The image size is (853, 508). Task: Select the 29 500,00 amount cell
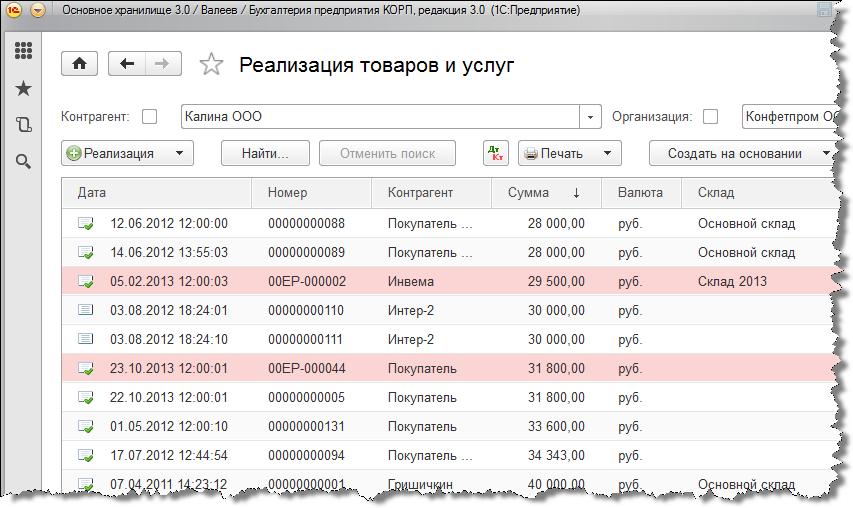coord(556,281)
